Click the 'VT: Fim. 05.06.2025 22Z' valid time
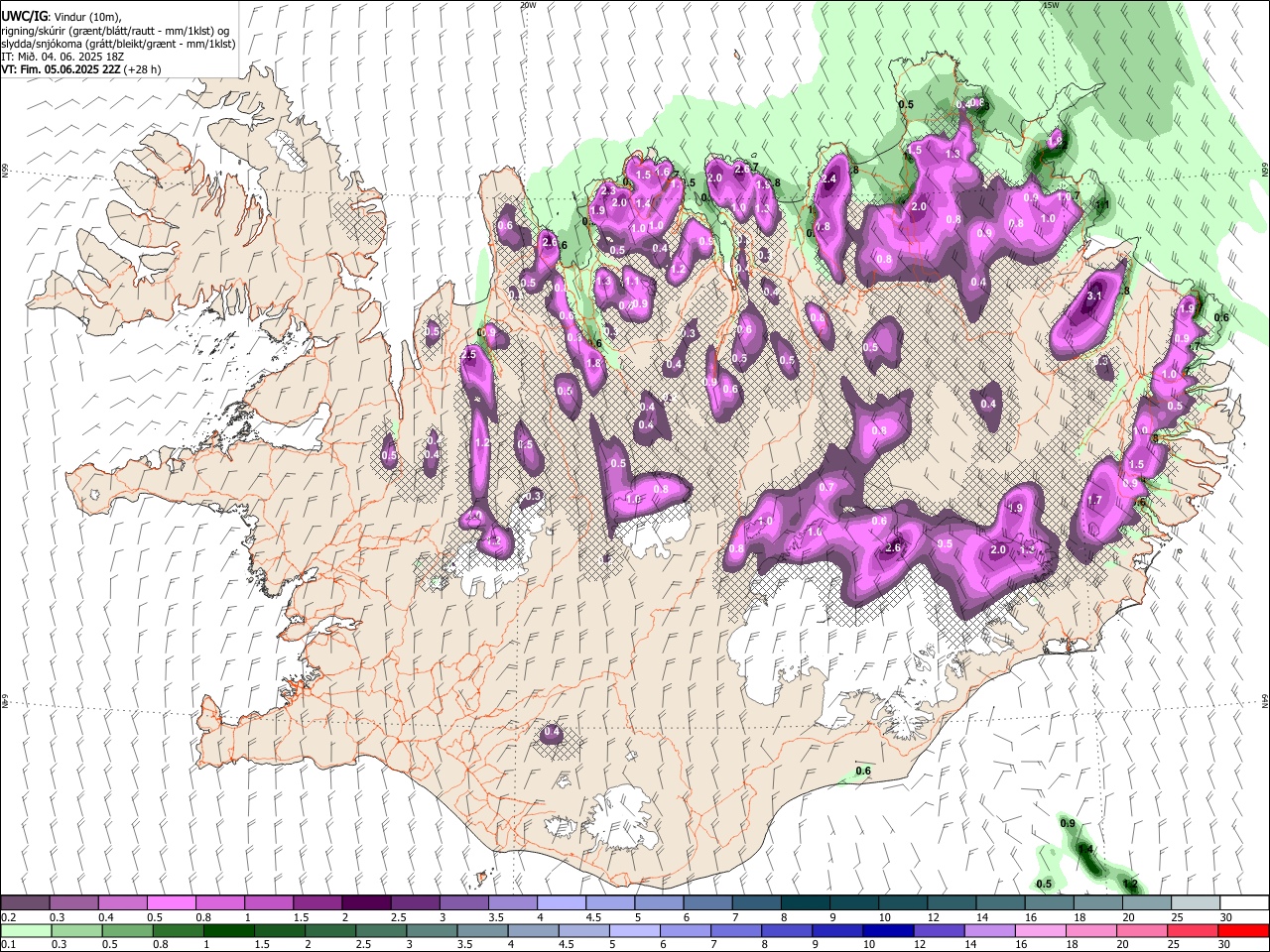This screenshot has width=1270, height=952. (x=61, y=69)
